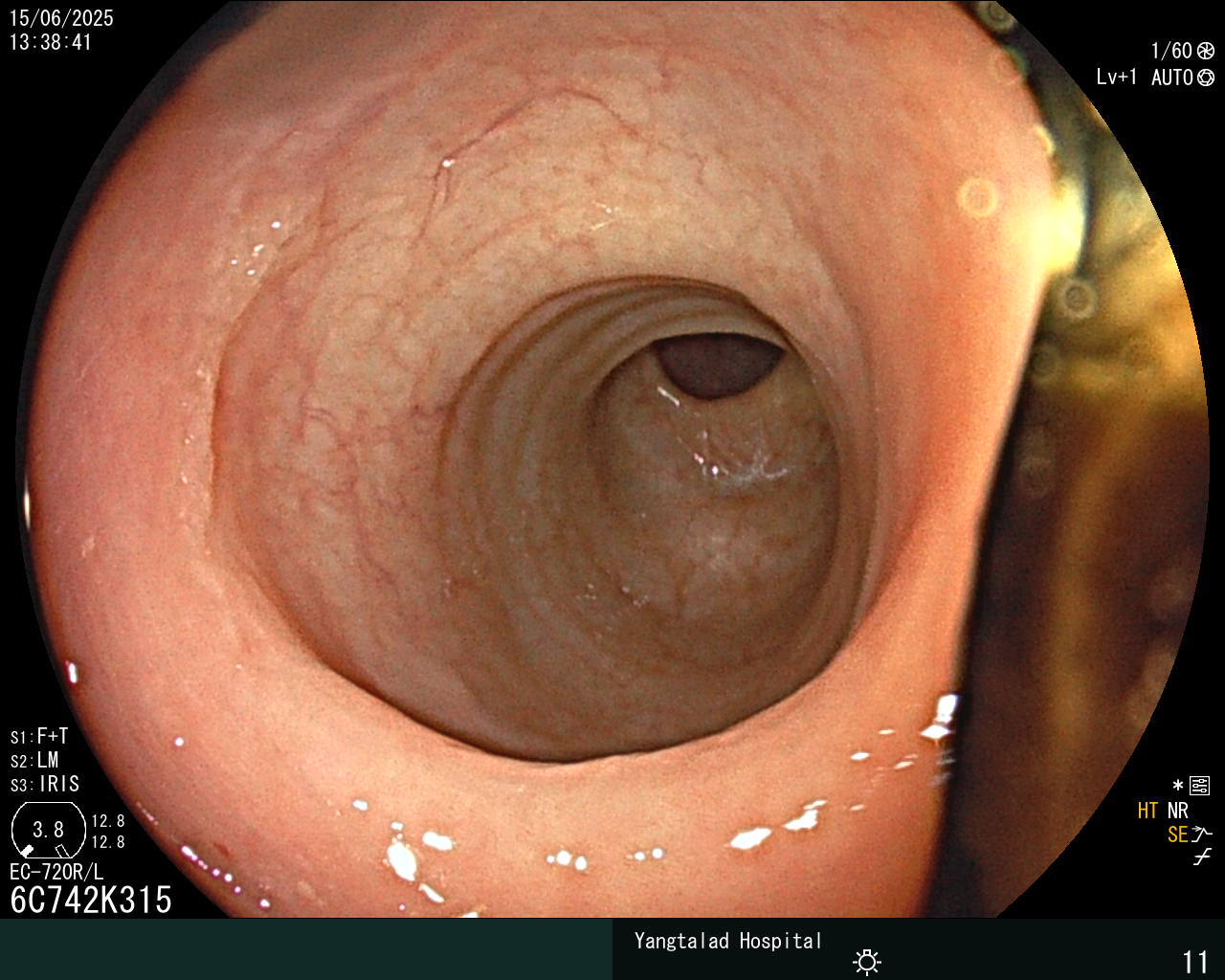
Task: Select the NR noise reduction indicator
Action: [x=1178, y=811]
